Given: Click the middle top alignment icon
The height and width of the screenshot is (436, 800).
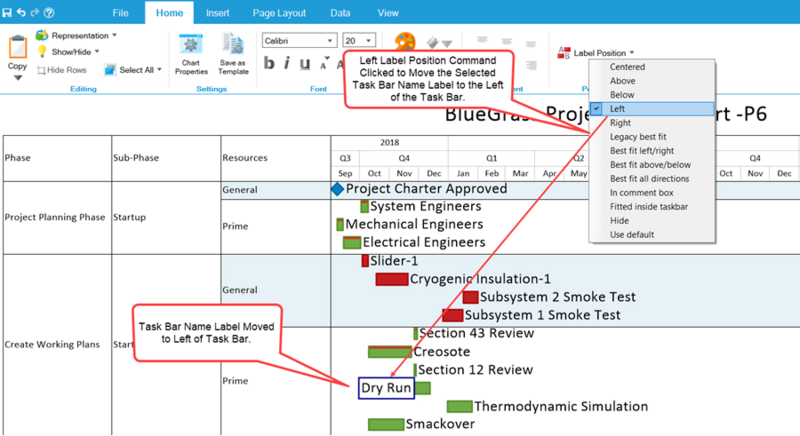Looking at the screenshot, I should point(506,41).
